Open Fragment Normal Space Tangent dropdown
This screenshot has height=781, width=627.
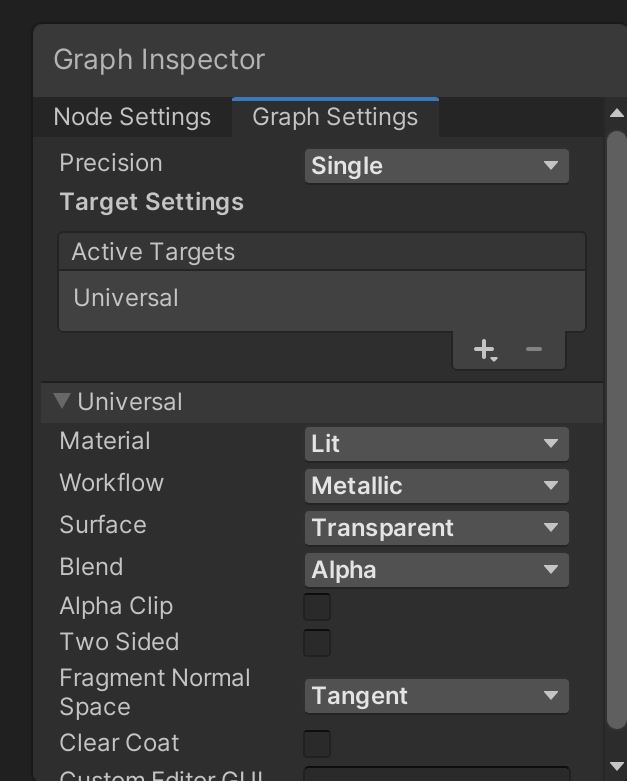point(436,696)
